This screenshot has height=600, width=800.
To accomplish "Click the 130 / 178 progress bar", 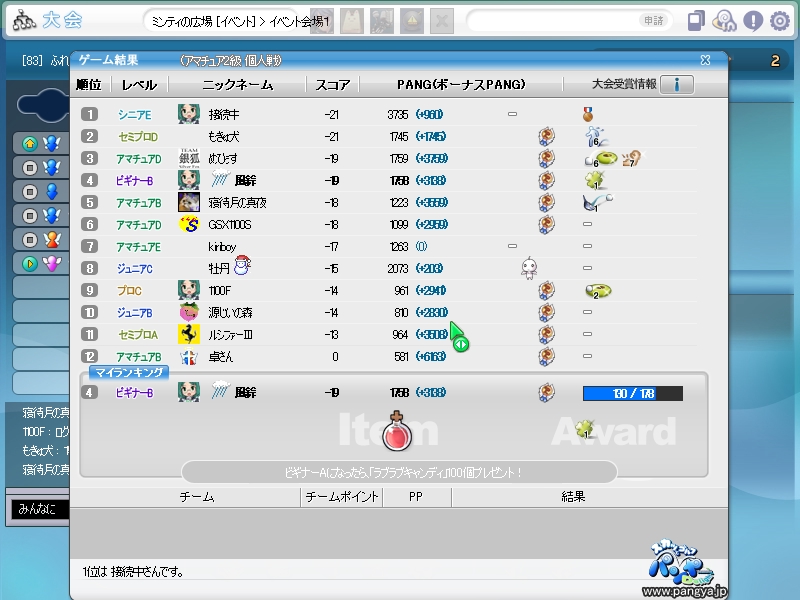I will (632, 393).
